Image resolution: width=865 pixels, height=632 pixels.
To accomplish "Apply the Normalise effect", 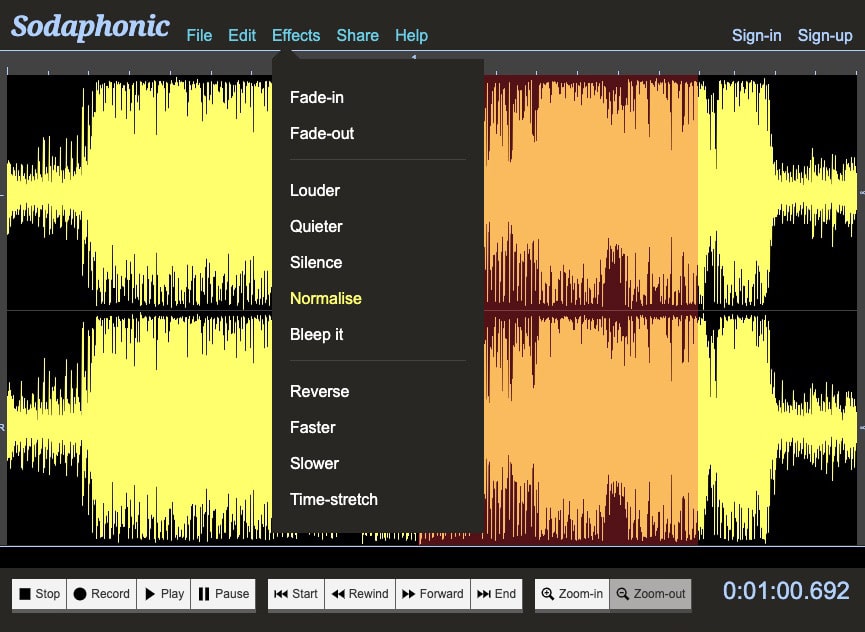I will 326,298.
